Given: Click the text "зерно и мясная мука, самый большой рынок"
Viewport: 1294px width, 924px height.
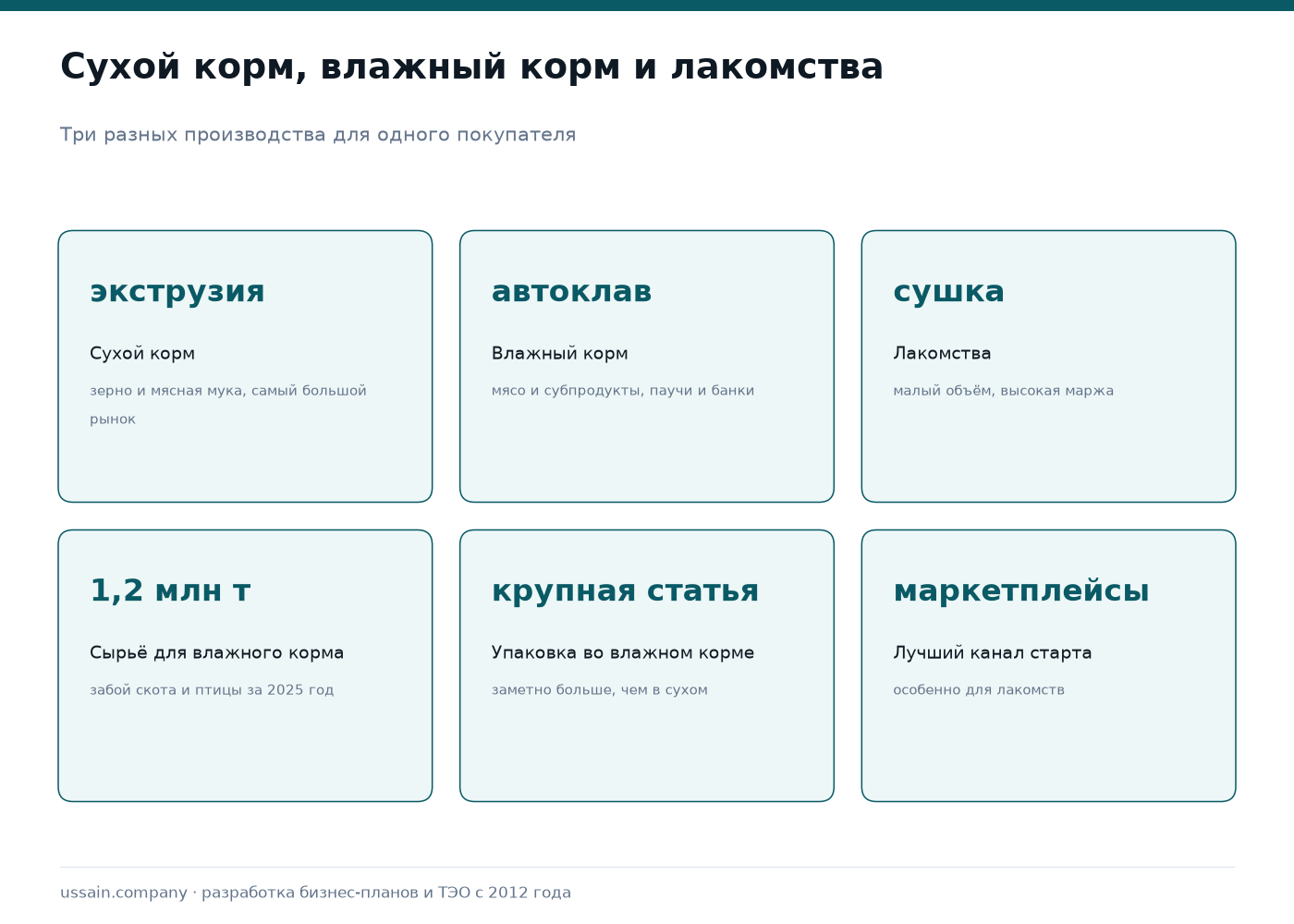Looking at the screenshot, I should [228, 405].
